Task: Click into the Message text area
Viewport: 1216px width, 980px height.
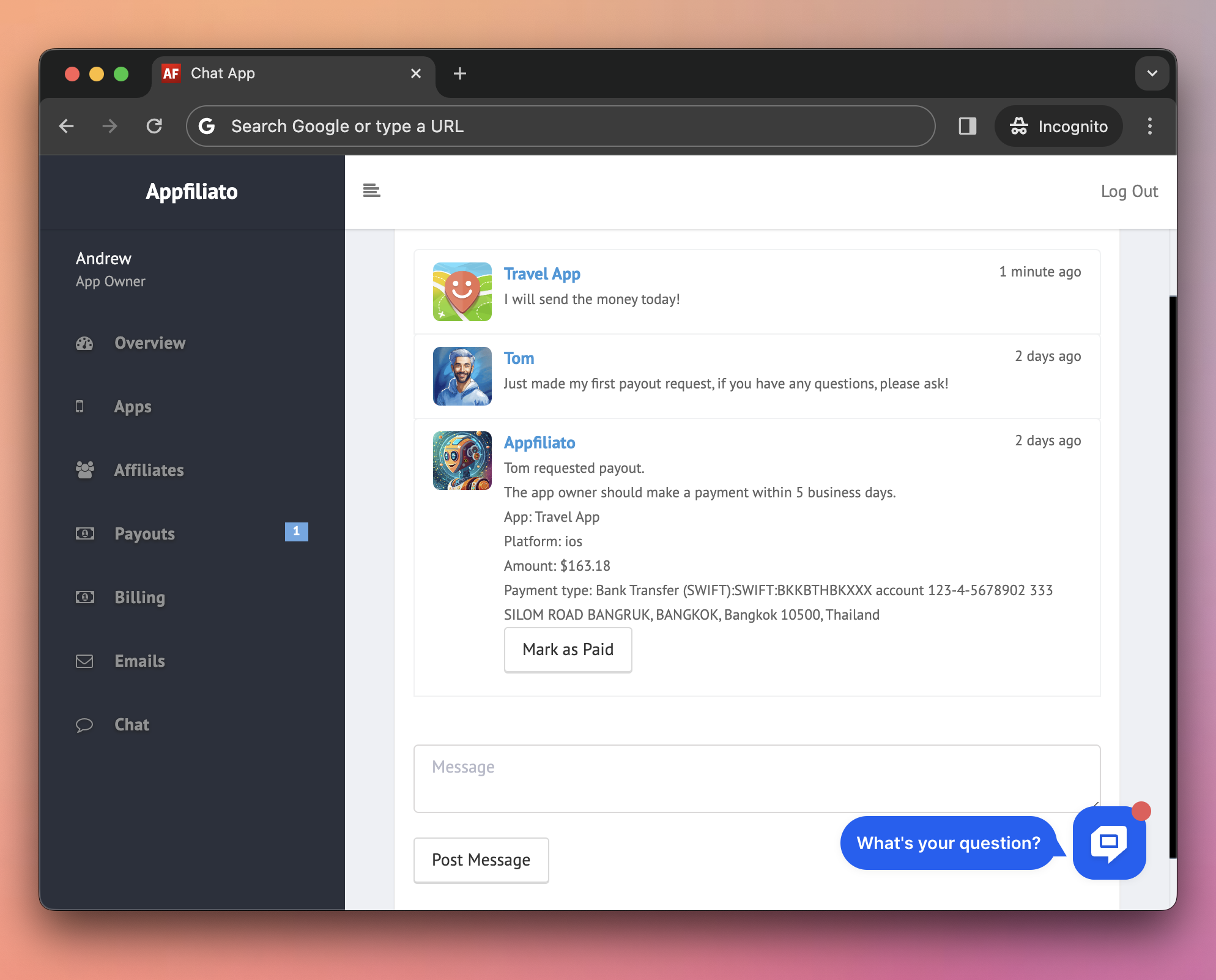Action: (756, 778)
